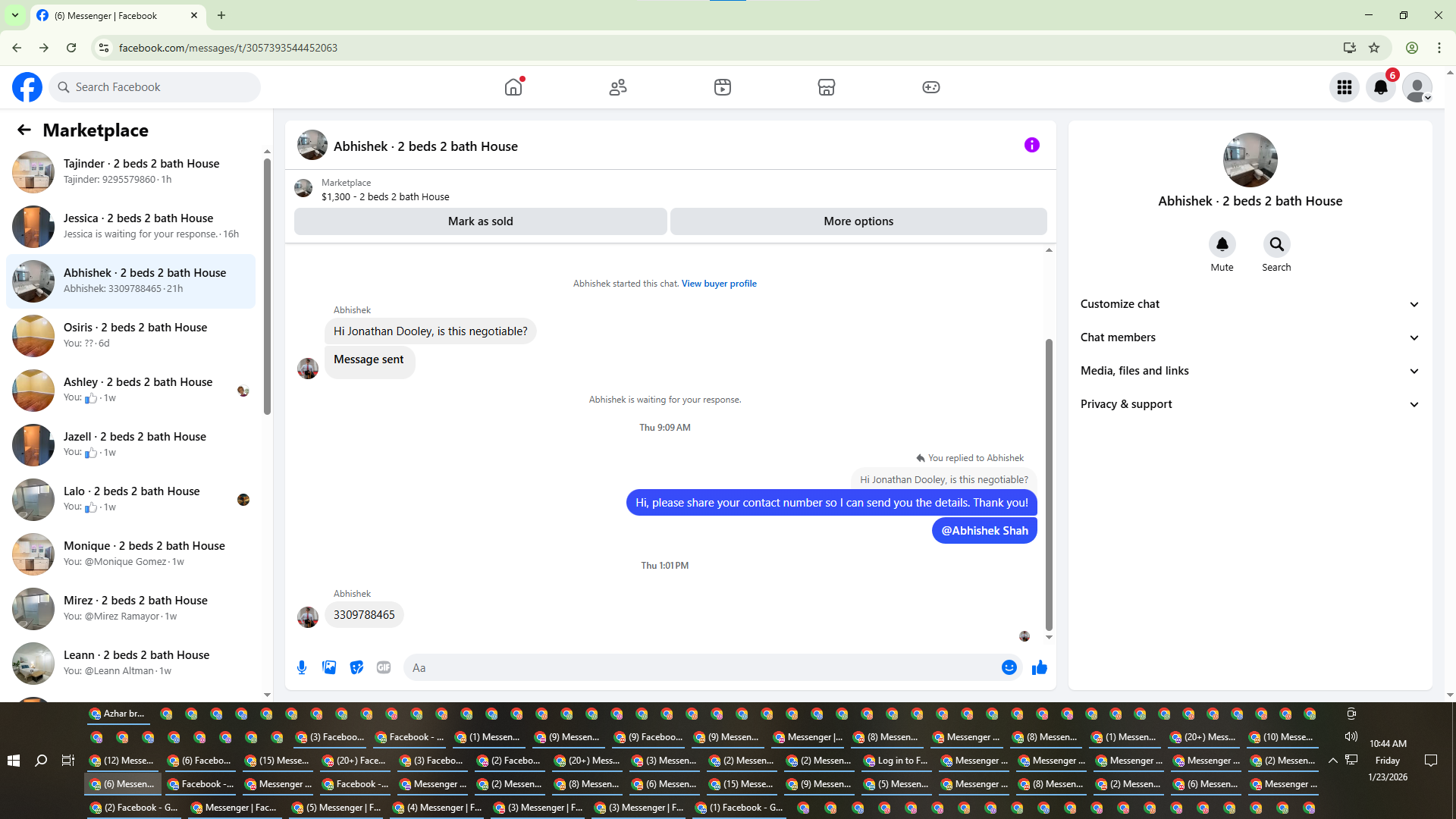Open the Marketplace tab in top navigation

826,87
